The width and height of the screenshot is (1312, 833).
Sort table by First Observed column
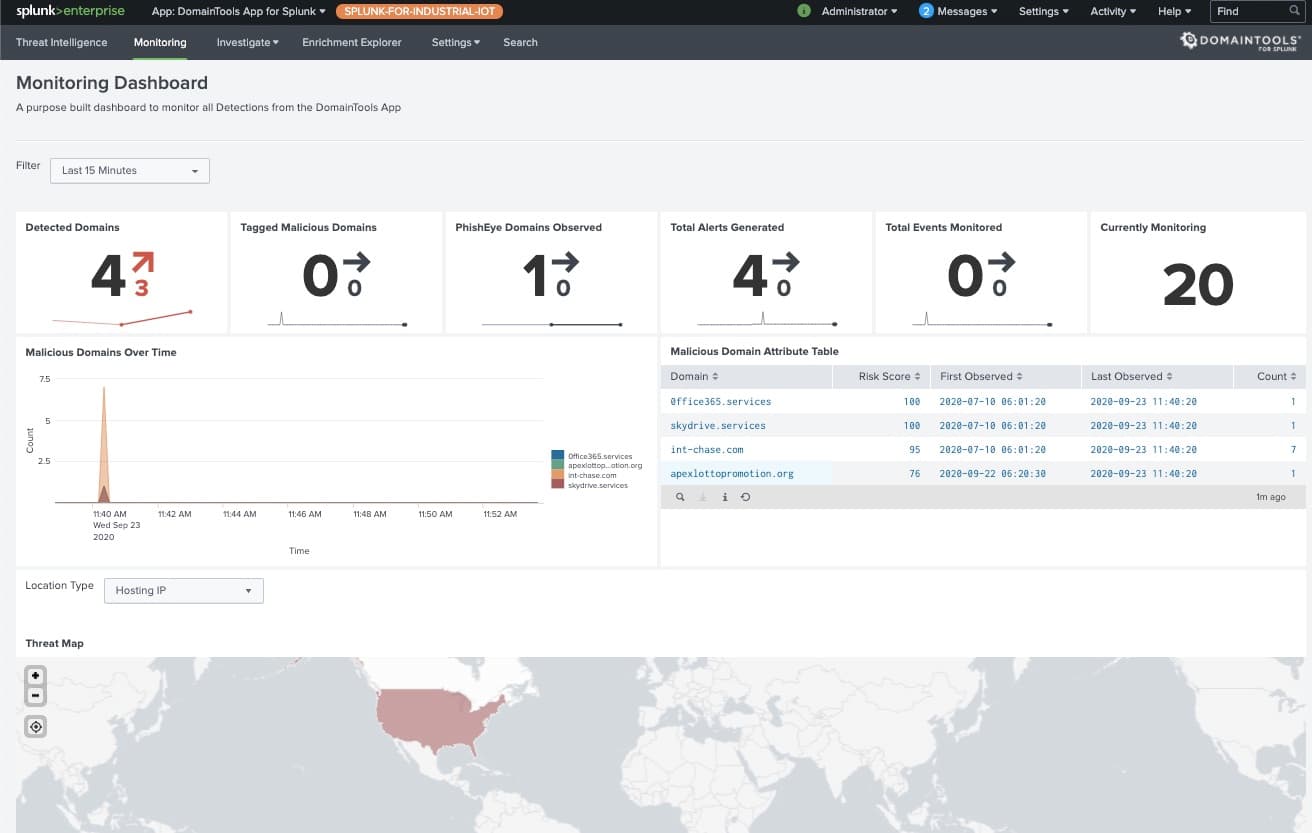(1006, 376)
